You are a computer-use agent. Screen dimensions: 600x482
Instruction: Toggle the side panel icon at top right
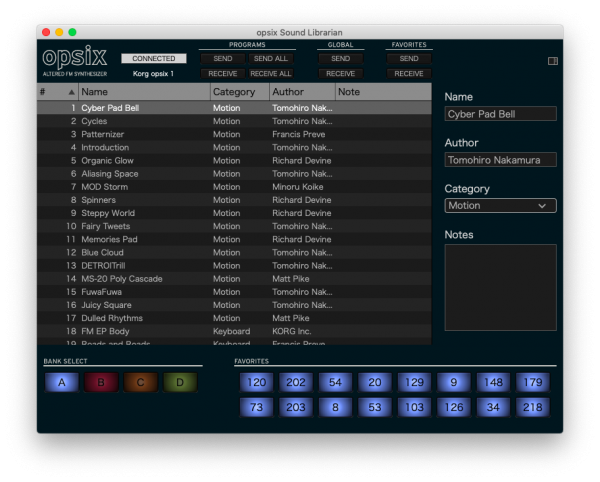click(553, 61)
